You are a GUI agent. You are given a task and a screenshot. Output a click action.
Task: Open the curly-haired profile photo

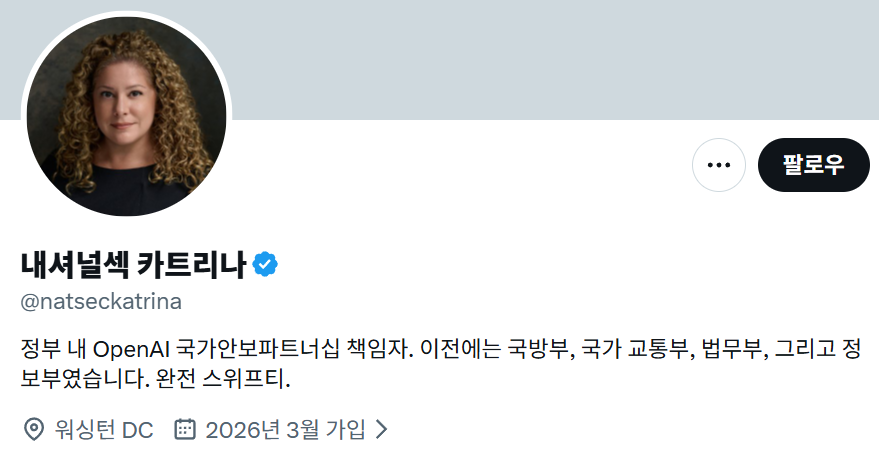[127, 116]
